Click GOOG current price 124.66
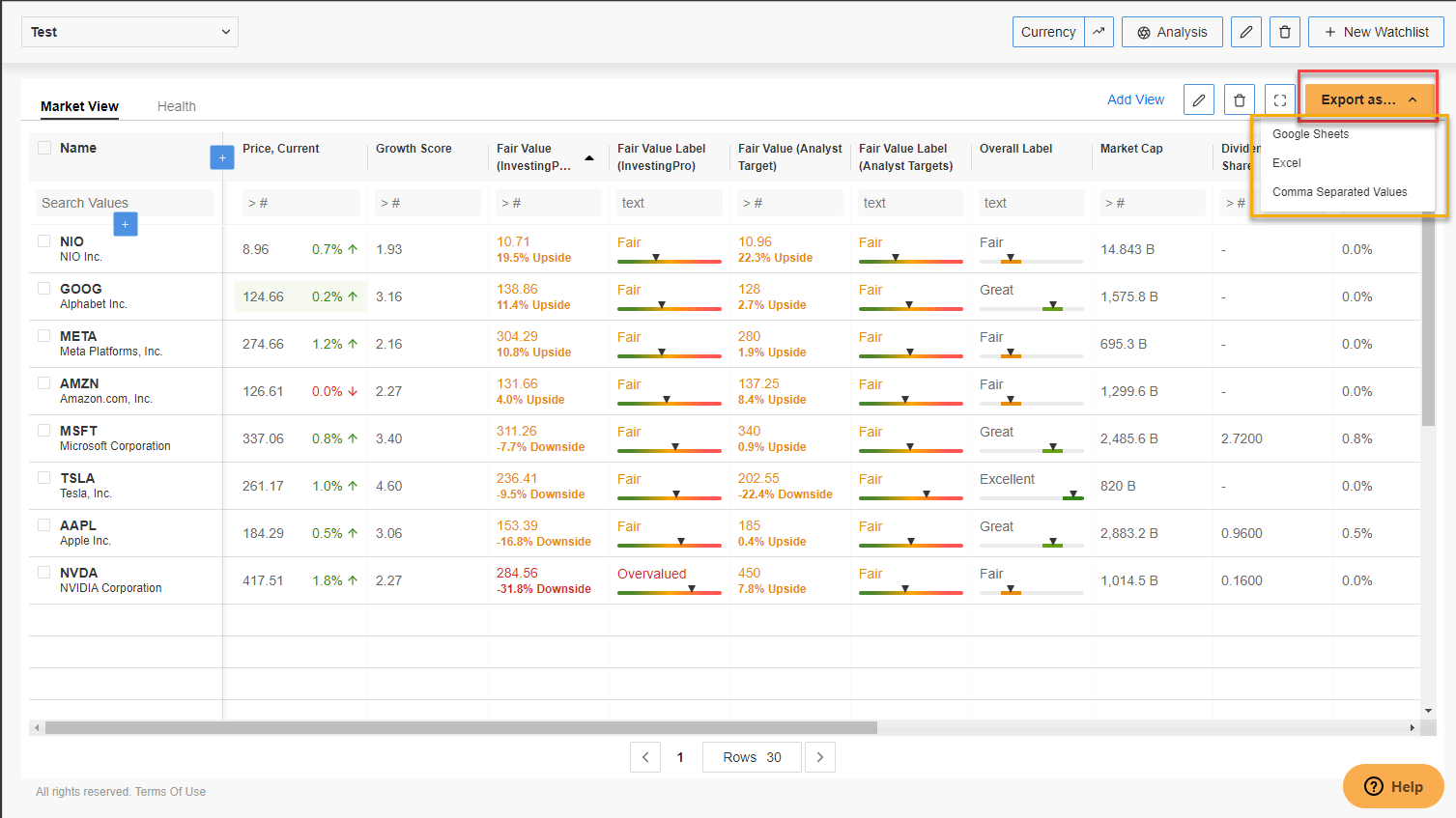The image size is (1456, 818). tap(263, 296)
